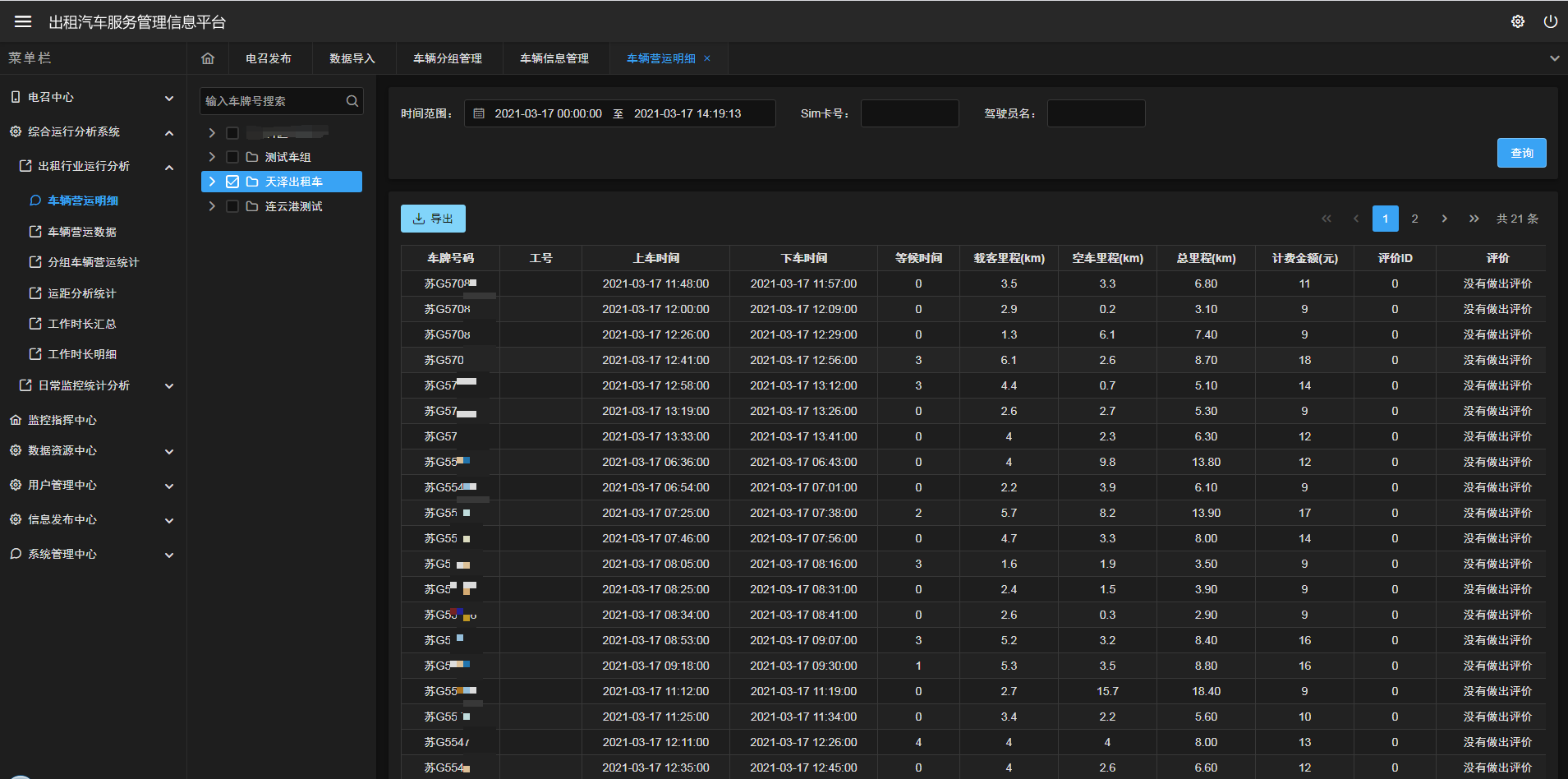Go to the home tab icon

coord(208,58)
